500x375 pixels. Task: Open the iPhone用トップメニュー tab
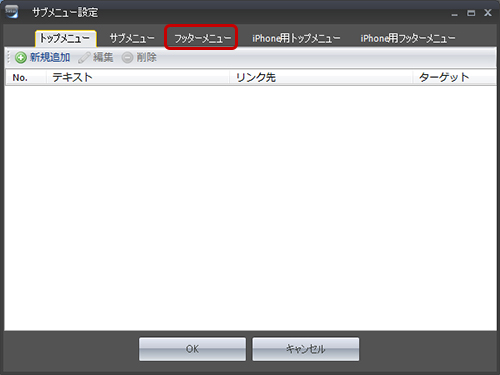pos(296,39)
